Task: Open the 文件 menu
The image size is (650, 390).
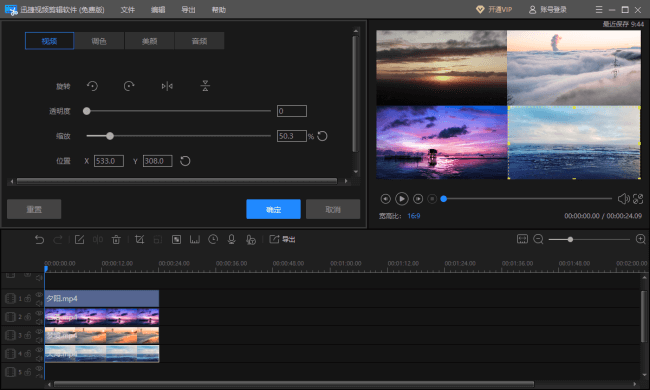Action: click(128, 10)
